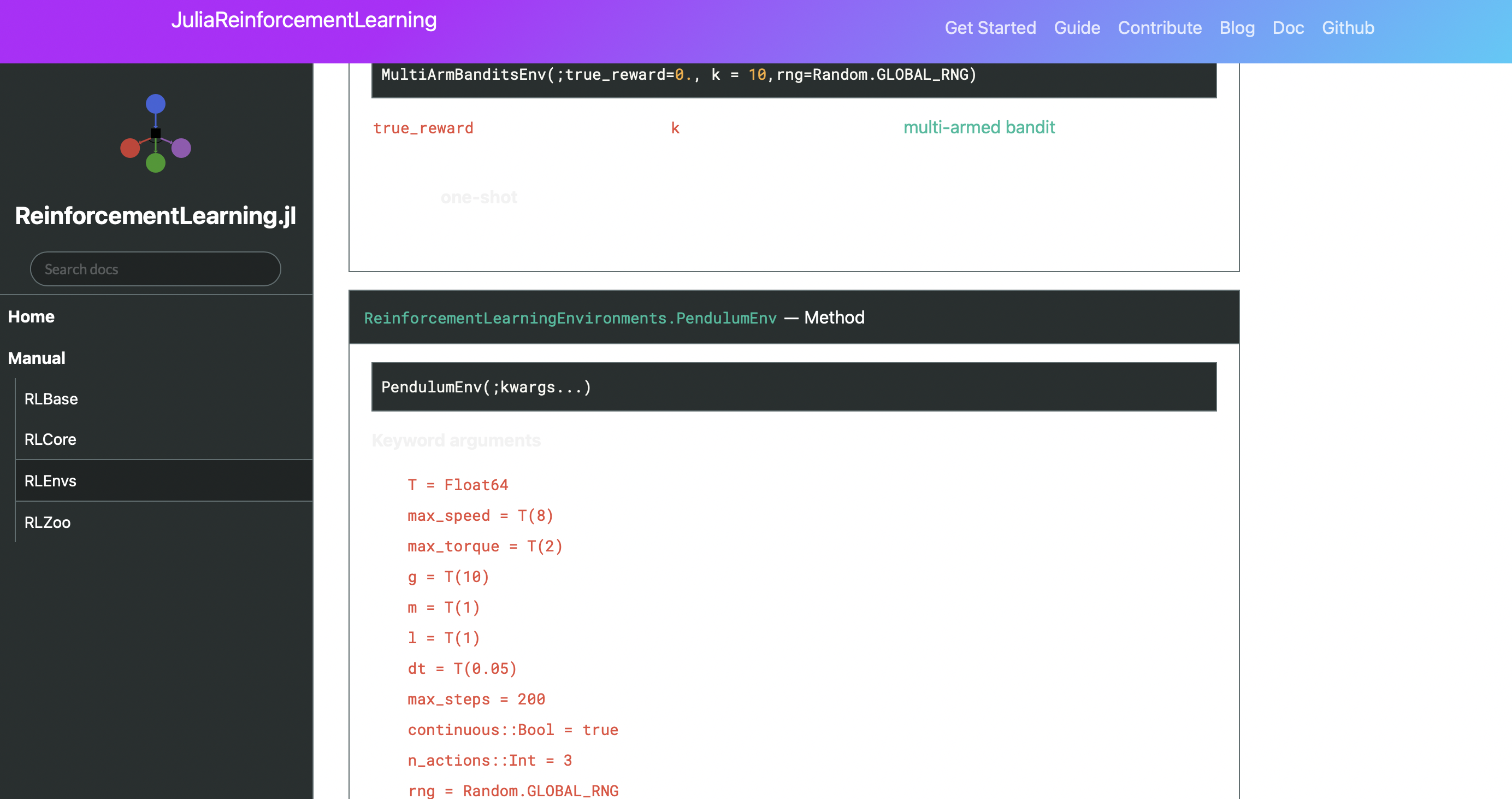The width and height of the screenshot is (1512, 799).
Task: Click the ReinforcementLearning.jl logo icon
Action: pyautogui.click(x=156, y=134)
